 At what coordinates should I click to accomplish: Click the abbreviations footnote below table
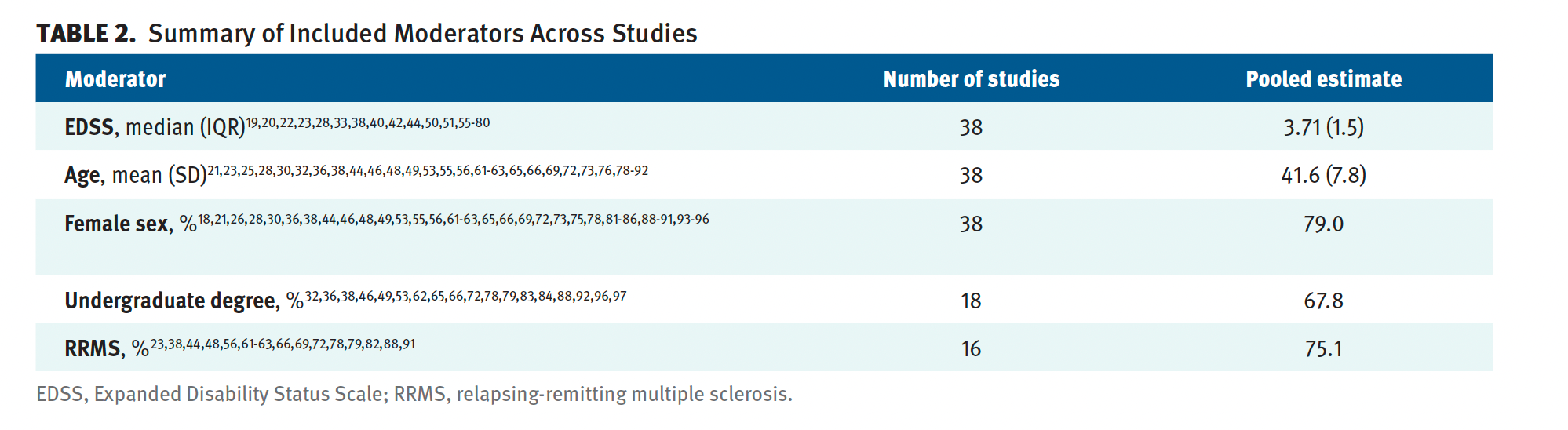pyautogui.click(x=414, y=394)
